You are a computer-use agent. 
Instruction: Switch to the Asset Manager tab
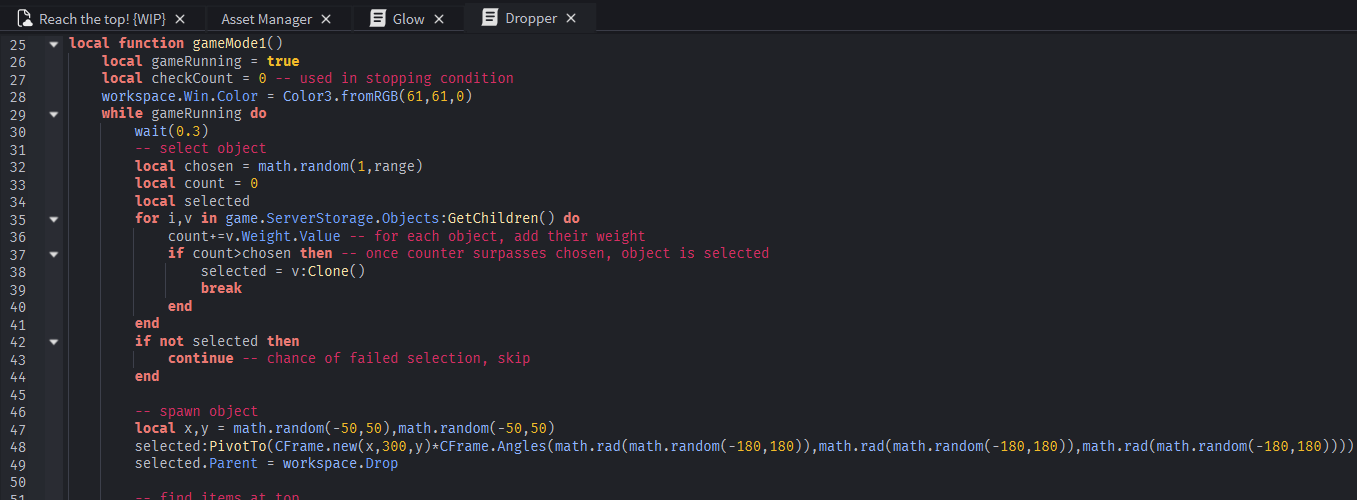click(266, 19)
